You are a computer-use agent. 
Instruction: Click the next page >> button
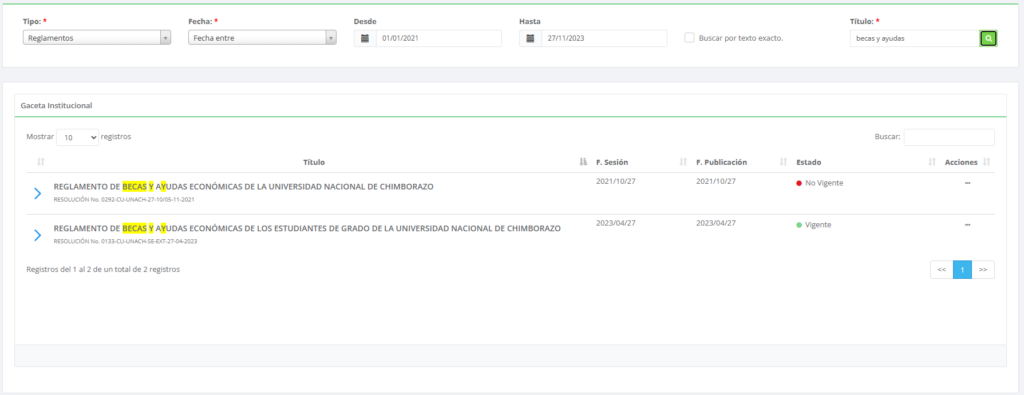[983, 270]
